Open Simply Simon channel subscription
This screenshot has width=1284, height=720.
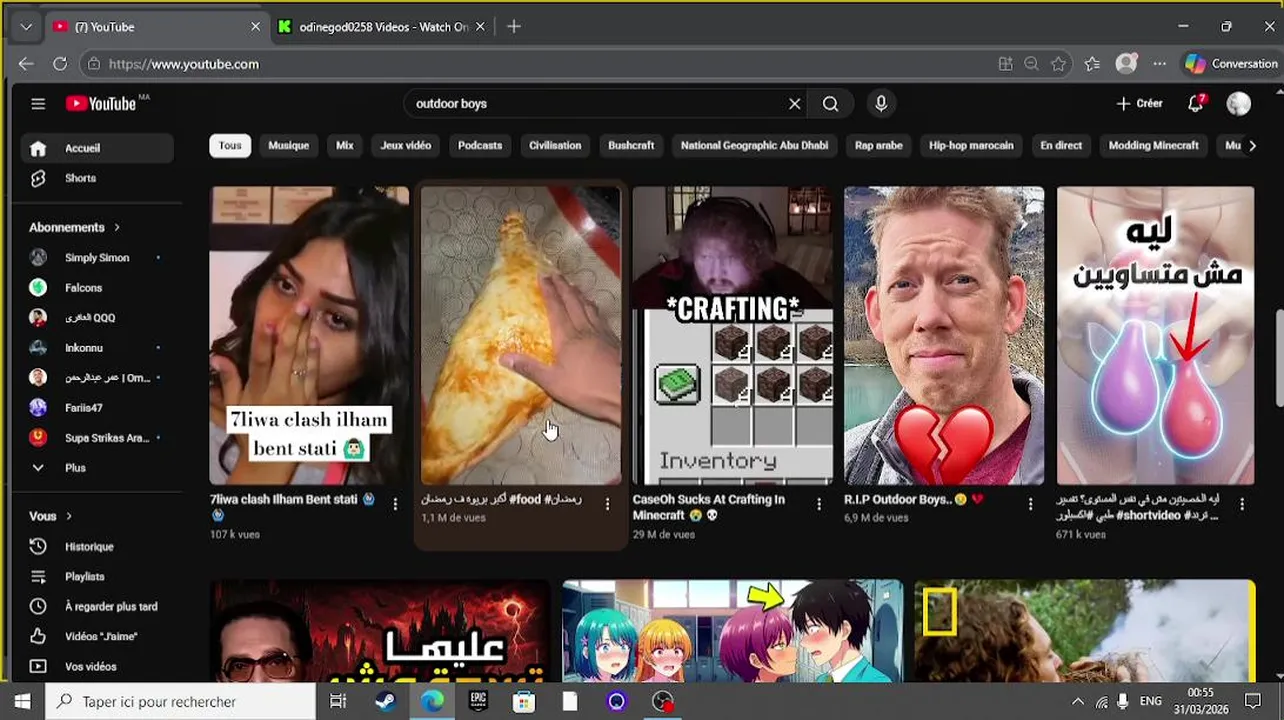point(97,258)
